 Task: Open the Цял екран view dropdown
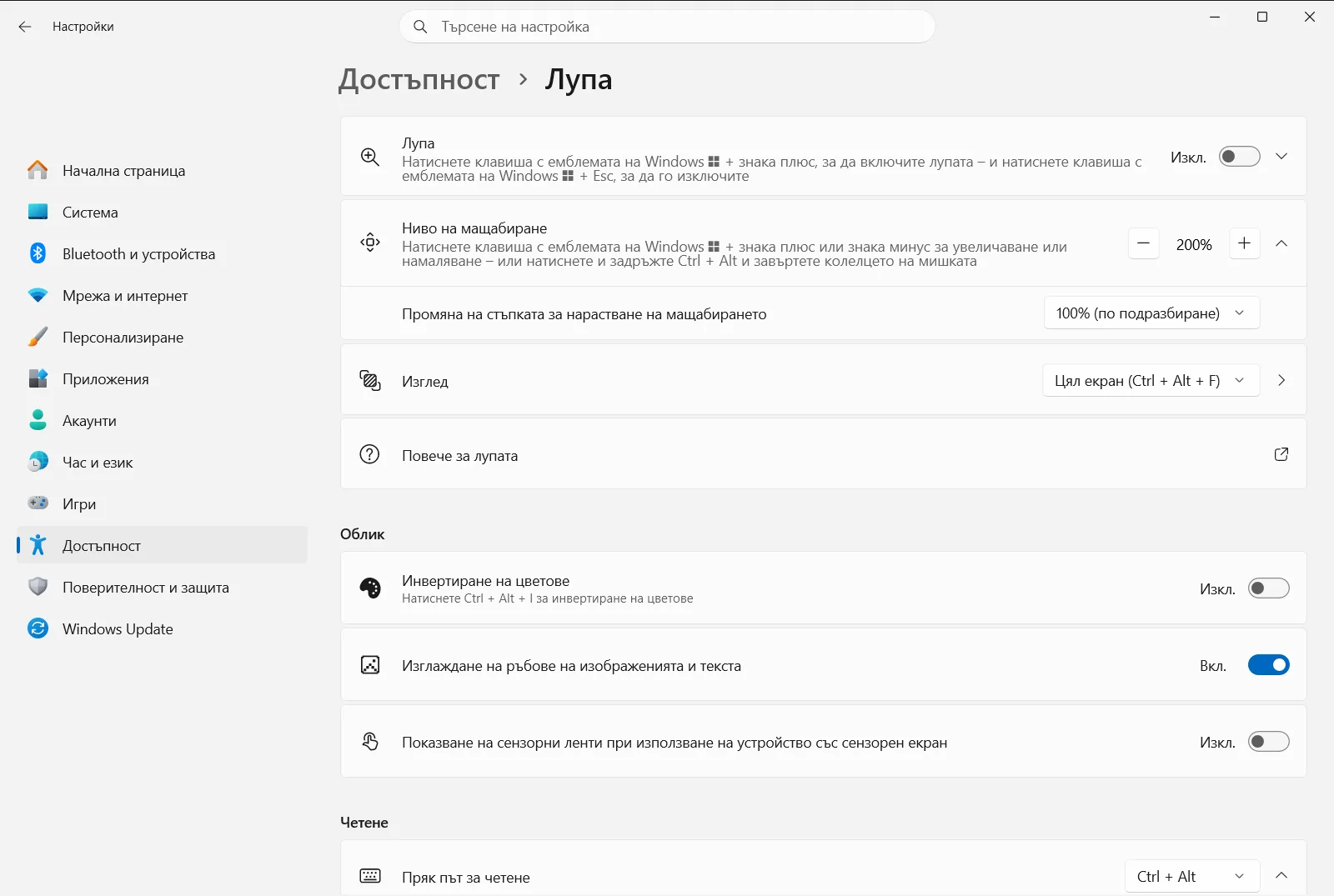pos(1151,381)
